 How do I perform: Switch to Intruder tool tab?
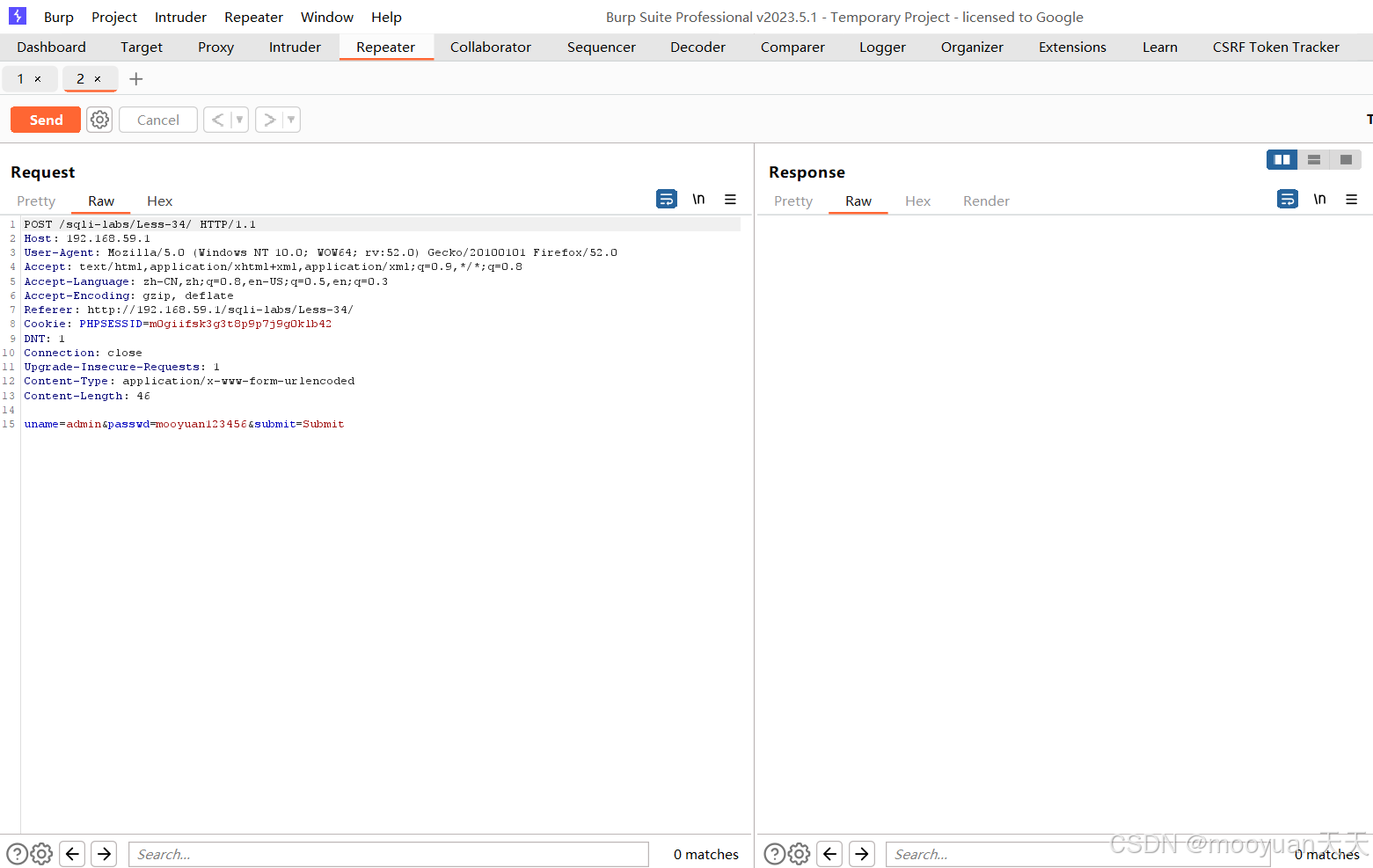pos(295,47)
